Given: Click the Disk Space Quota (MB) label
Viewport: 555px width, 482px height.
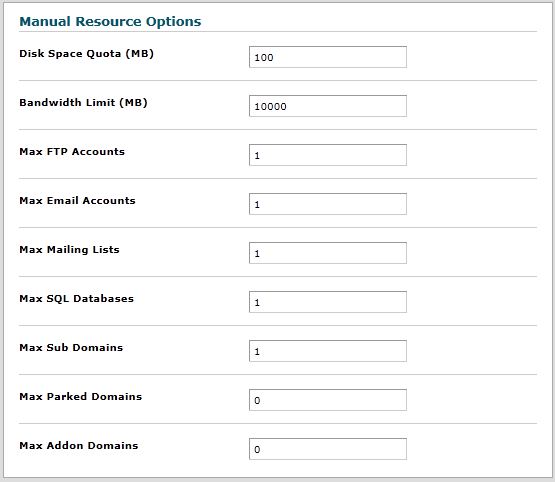Looking at the screenshot, I should [x=86, y=54].
